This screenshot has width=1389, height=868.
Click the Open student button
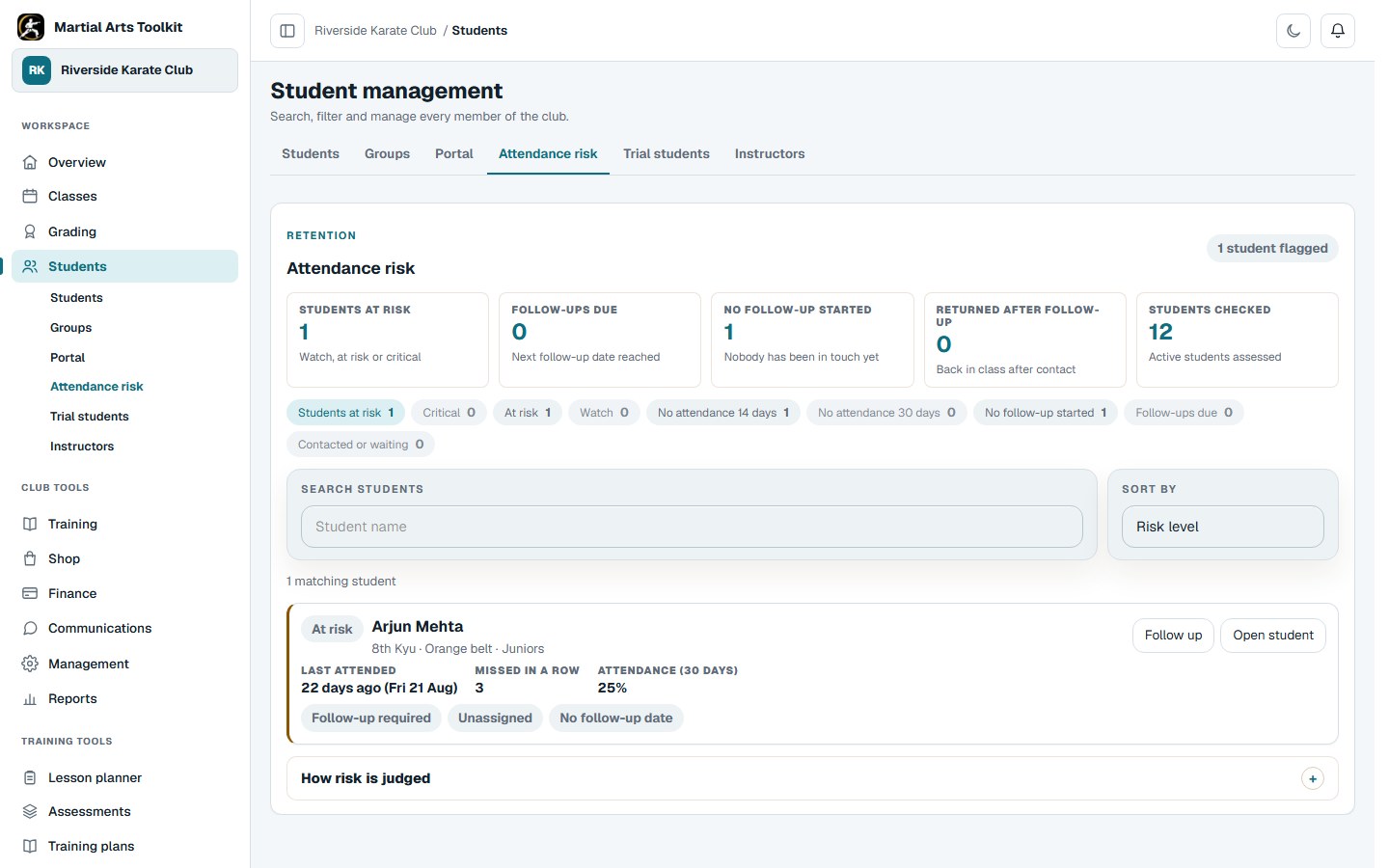[1273, 636]
